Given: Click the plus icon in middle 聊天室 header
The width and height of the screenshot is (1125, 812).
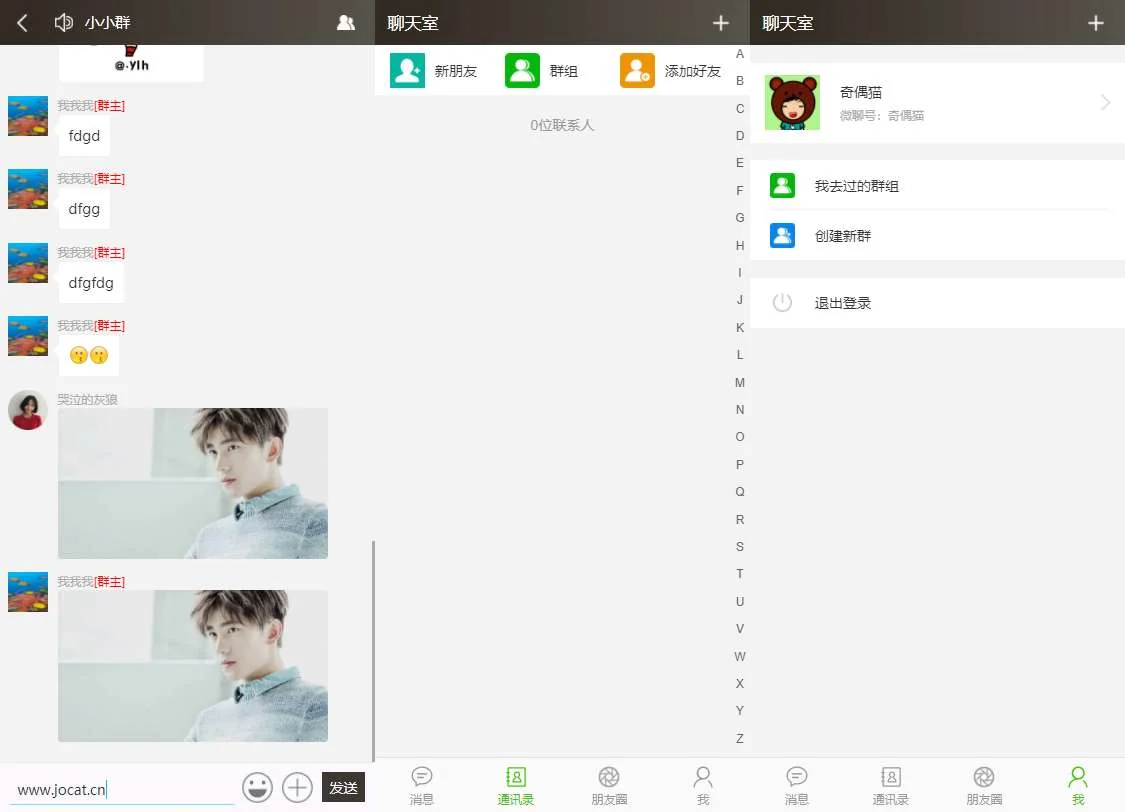Looking at the screenshot, I should point(721,23).
